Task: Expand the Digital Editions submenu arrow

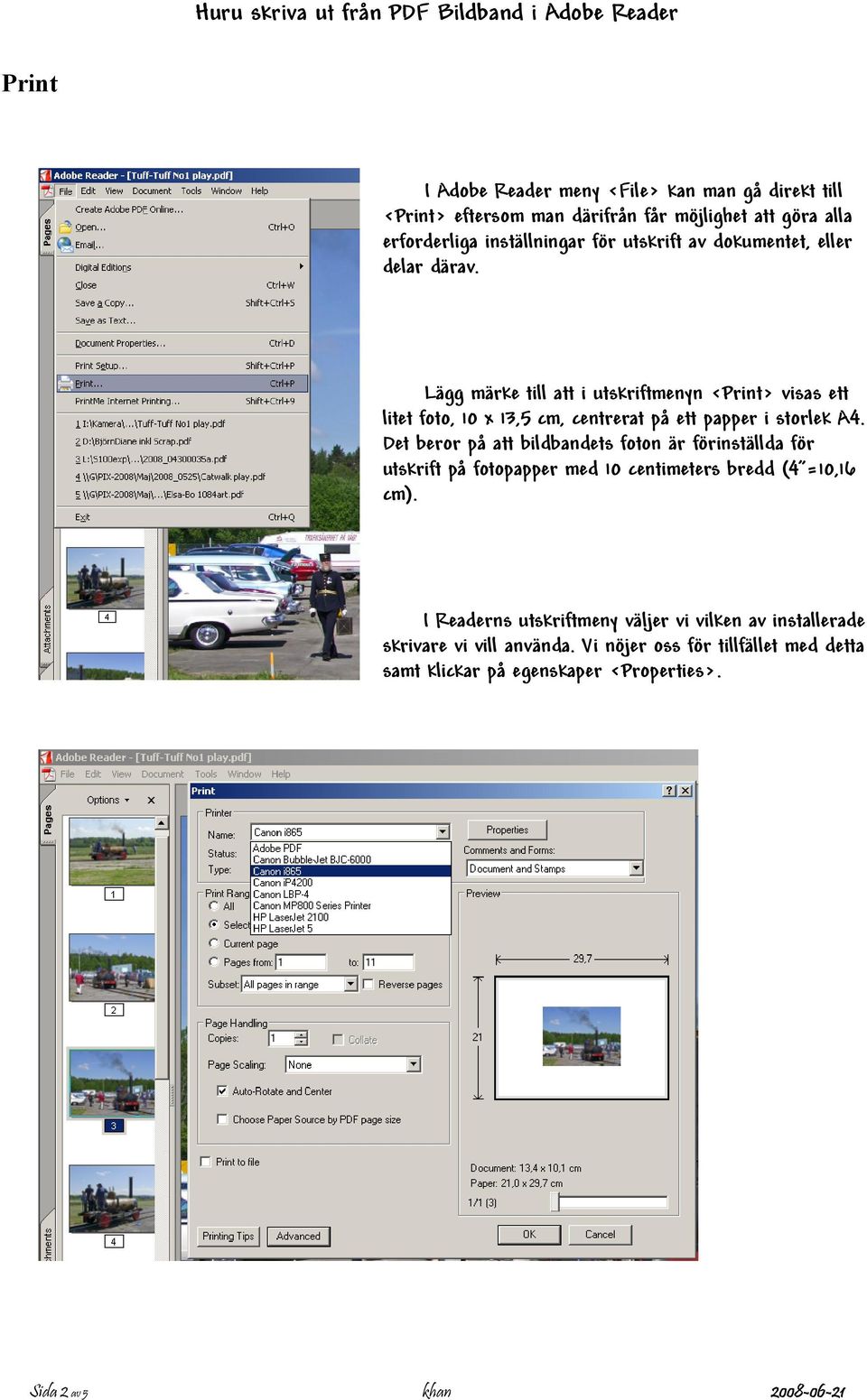Action: [x=301, y=266]
